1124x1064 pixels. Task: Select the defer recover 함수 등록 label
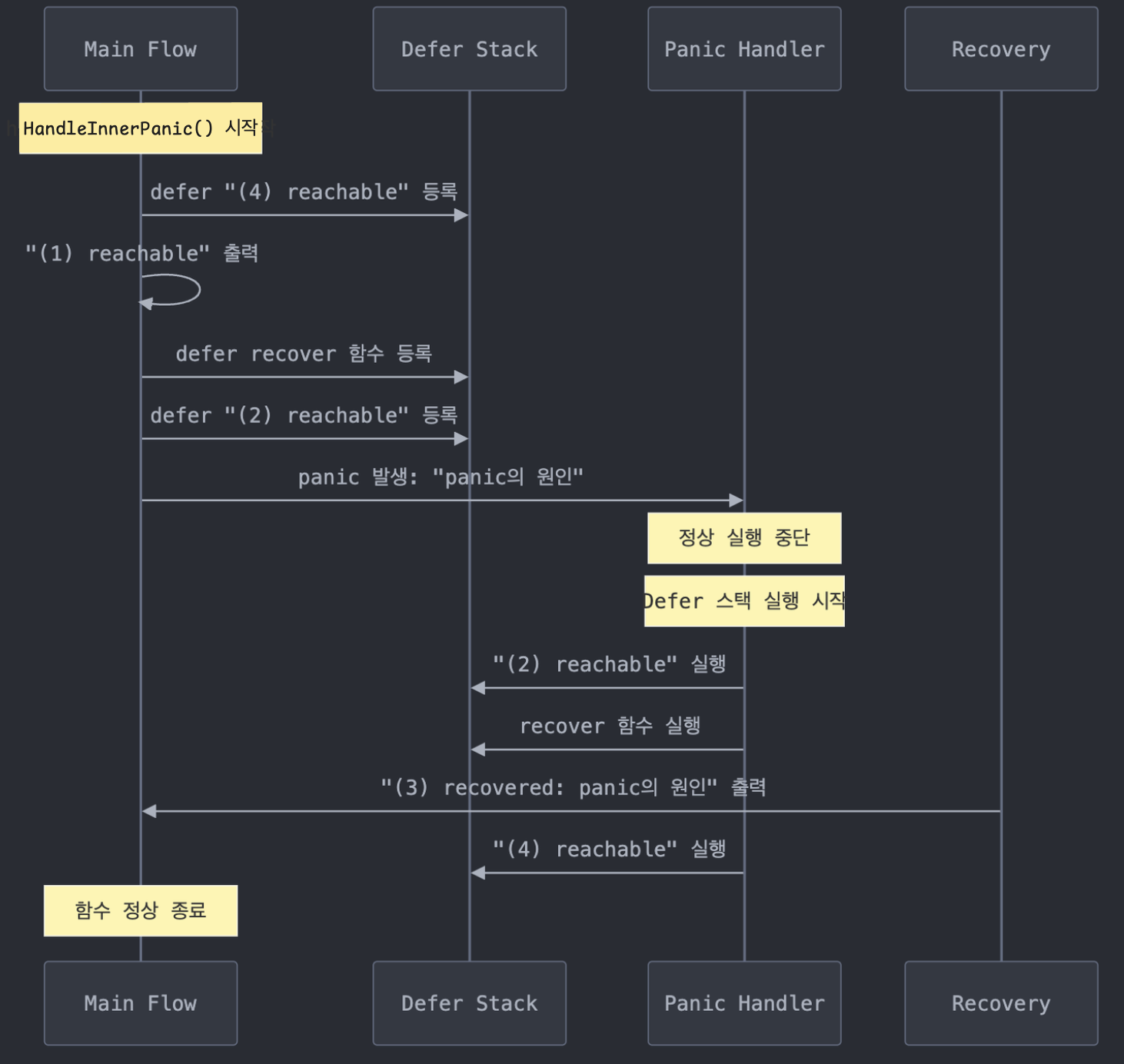(304, 354)
